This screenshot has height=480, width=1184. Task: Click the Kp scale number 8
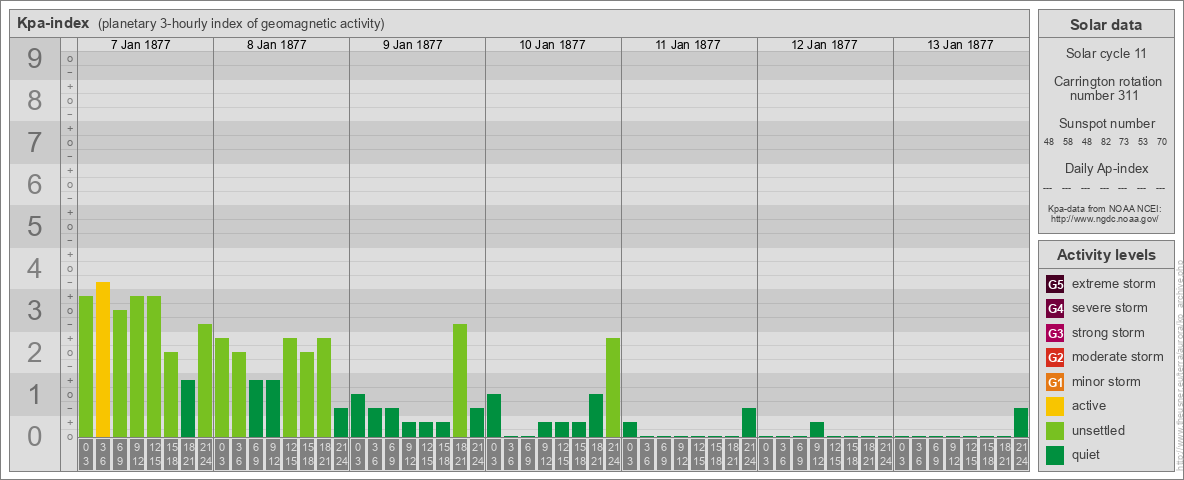click(35, 100)
